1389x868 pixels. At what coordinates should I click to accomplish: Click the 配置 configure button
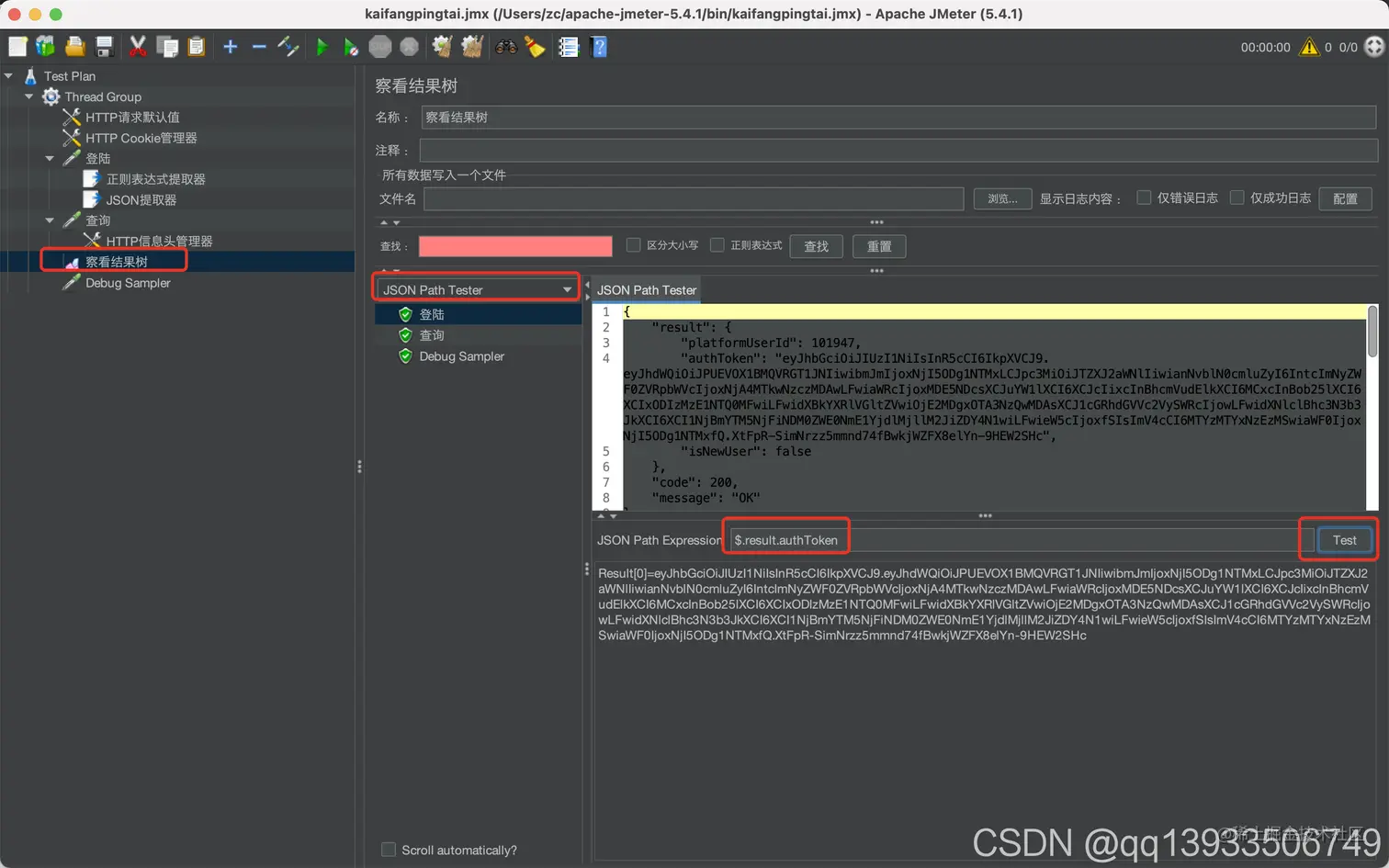1345,198
